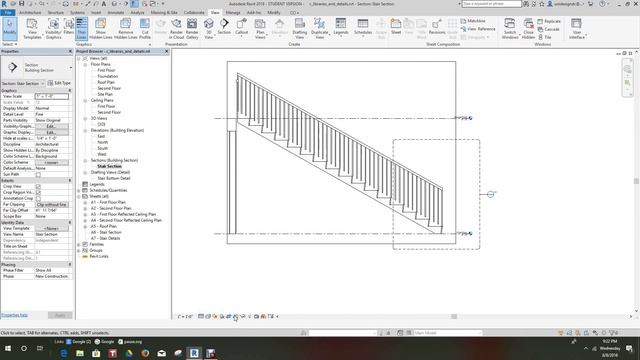Click the Close Hidden windows tool
The height and width of the screenshot is (360, 640).
coord(528,29)
